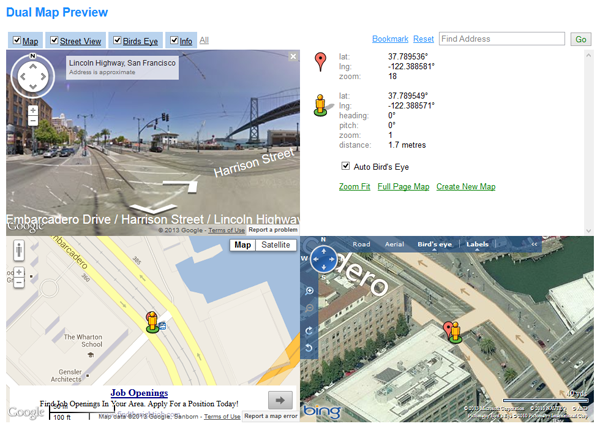Open the Full Page Map link

403,187
